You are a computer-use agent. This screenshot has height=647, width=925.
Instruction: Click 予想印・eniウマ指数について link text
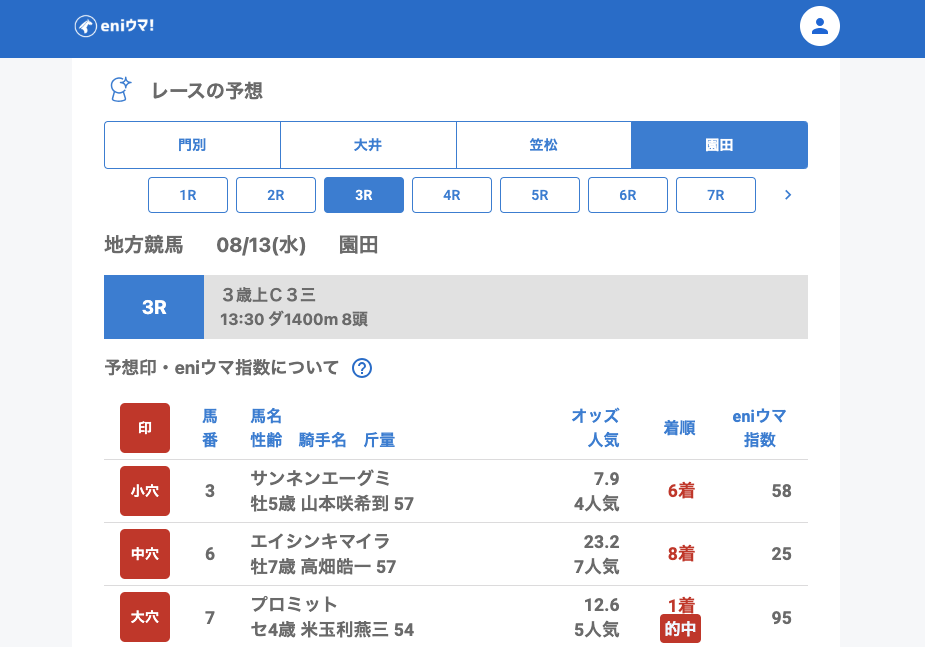coord(222,368)
